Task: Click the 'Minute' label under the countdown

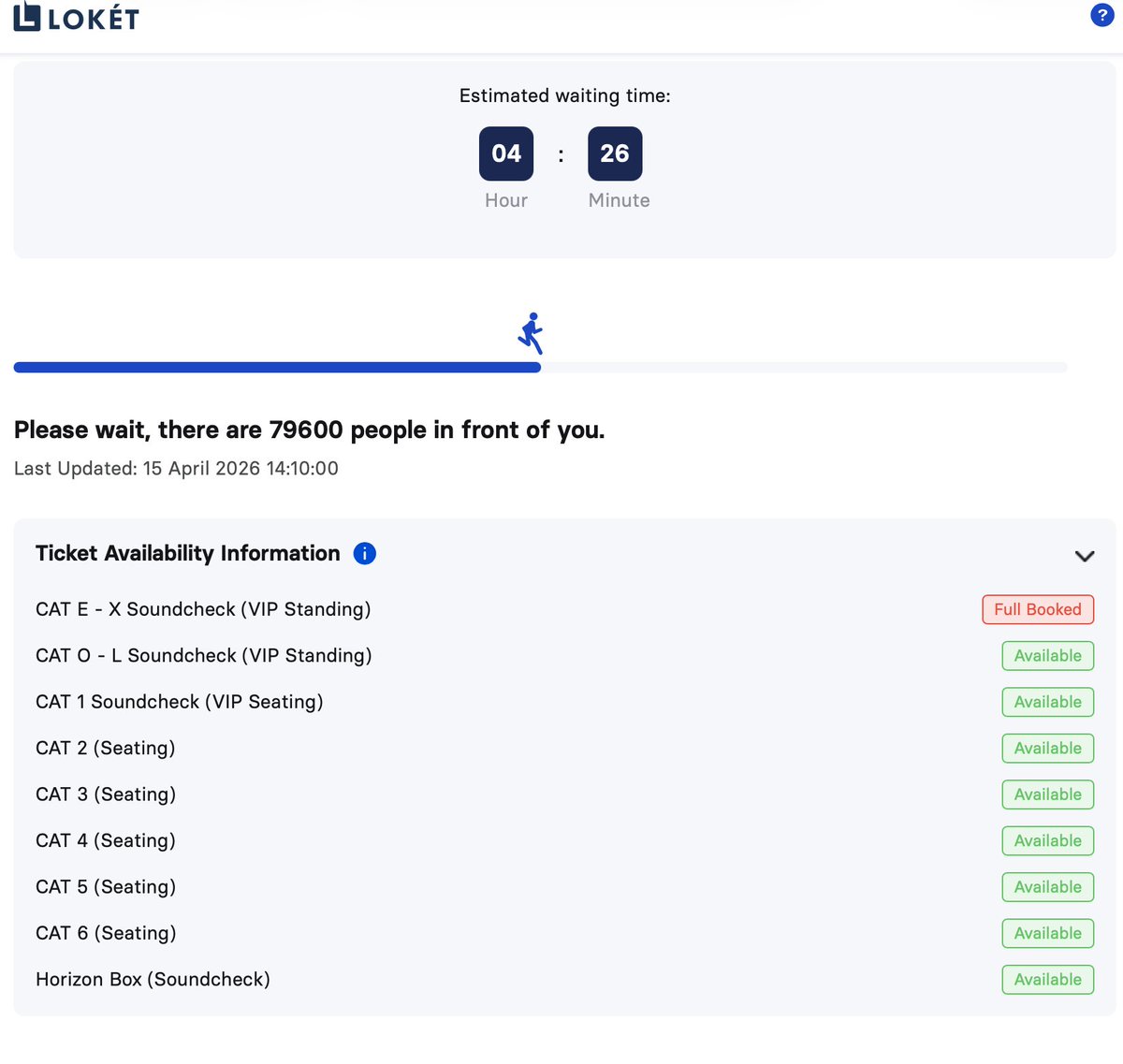Action: (619, 200)
